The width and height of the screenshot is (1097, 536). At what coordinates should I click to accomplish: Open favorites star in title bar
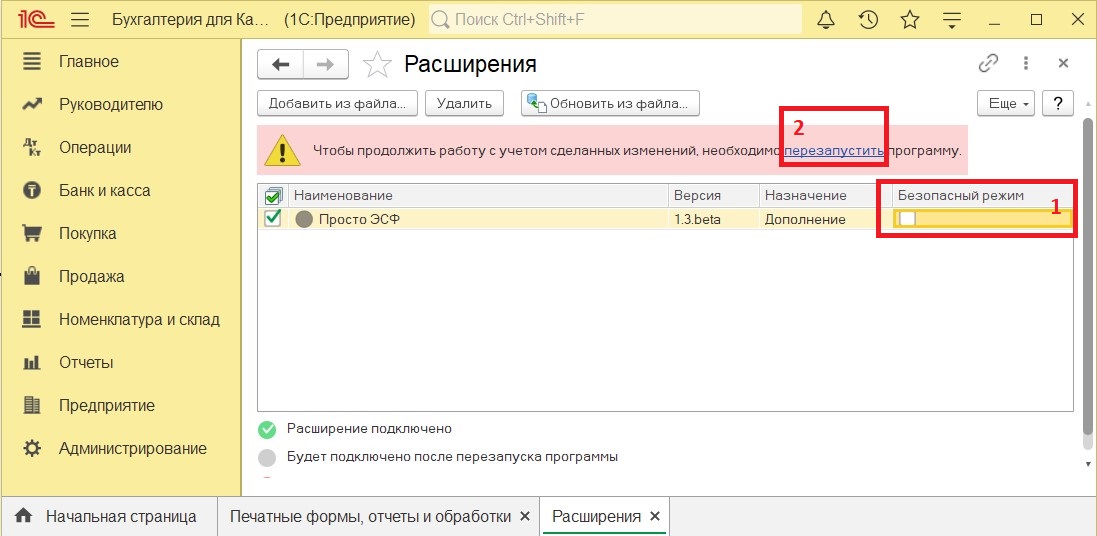(910, 20)
